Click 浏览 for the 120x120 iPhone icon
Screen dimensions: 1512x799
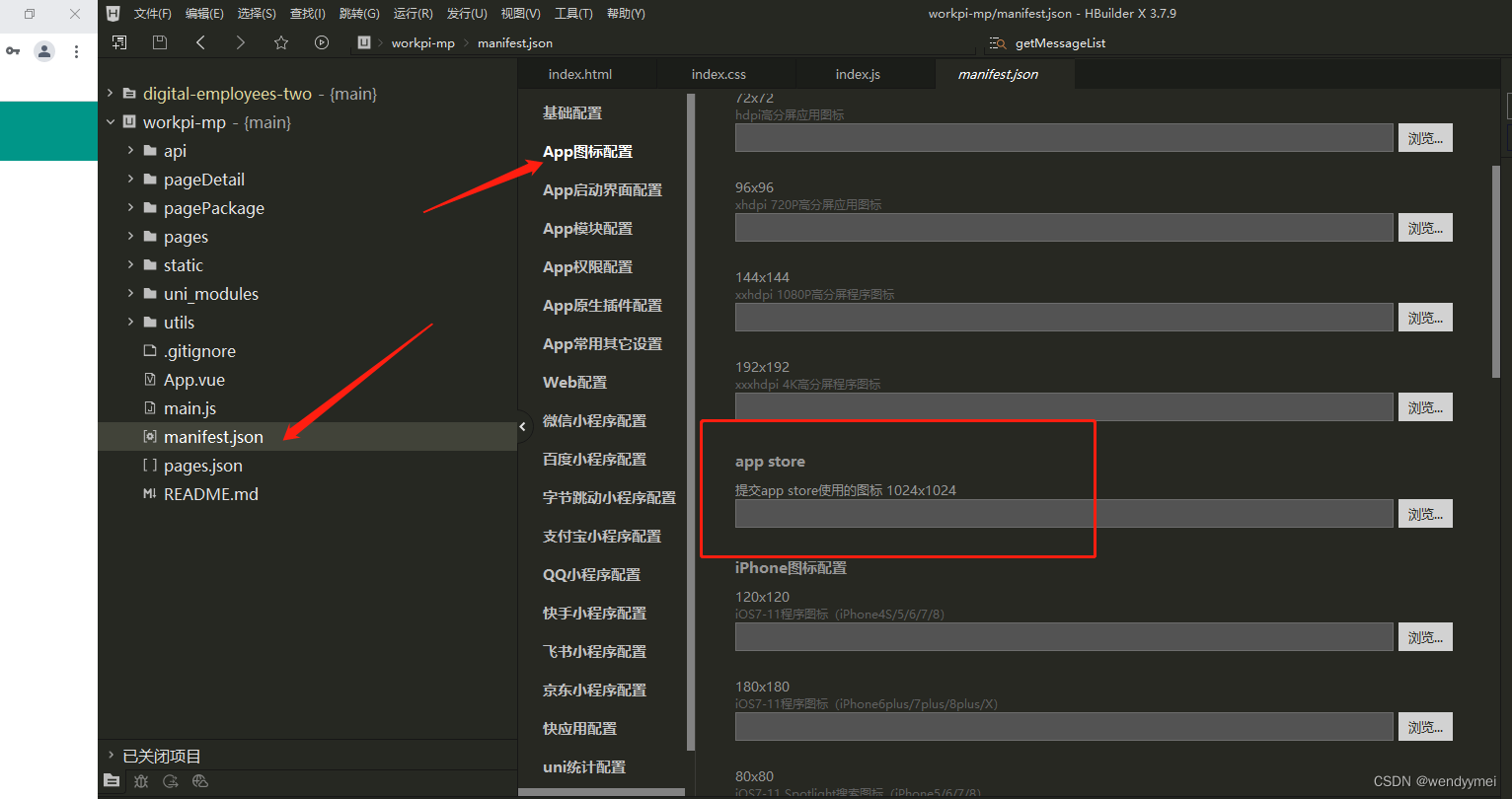point(1425,637)
